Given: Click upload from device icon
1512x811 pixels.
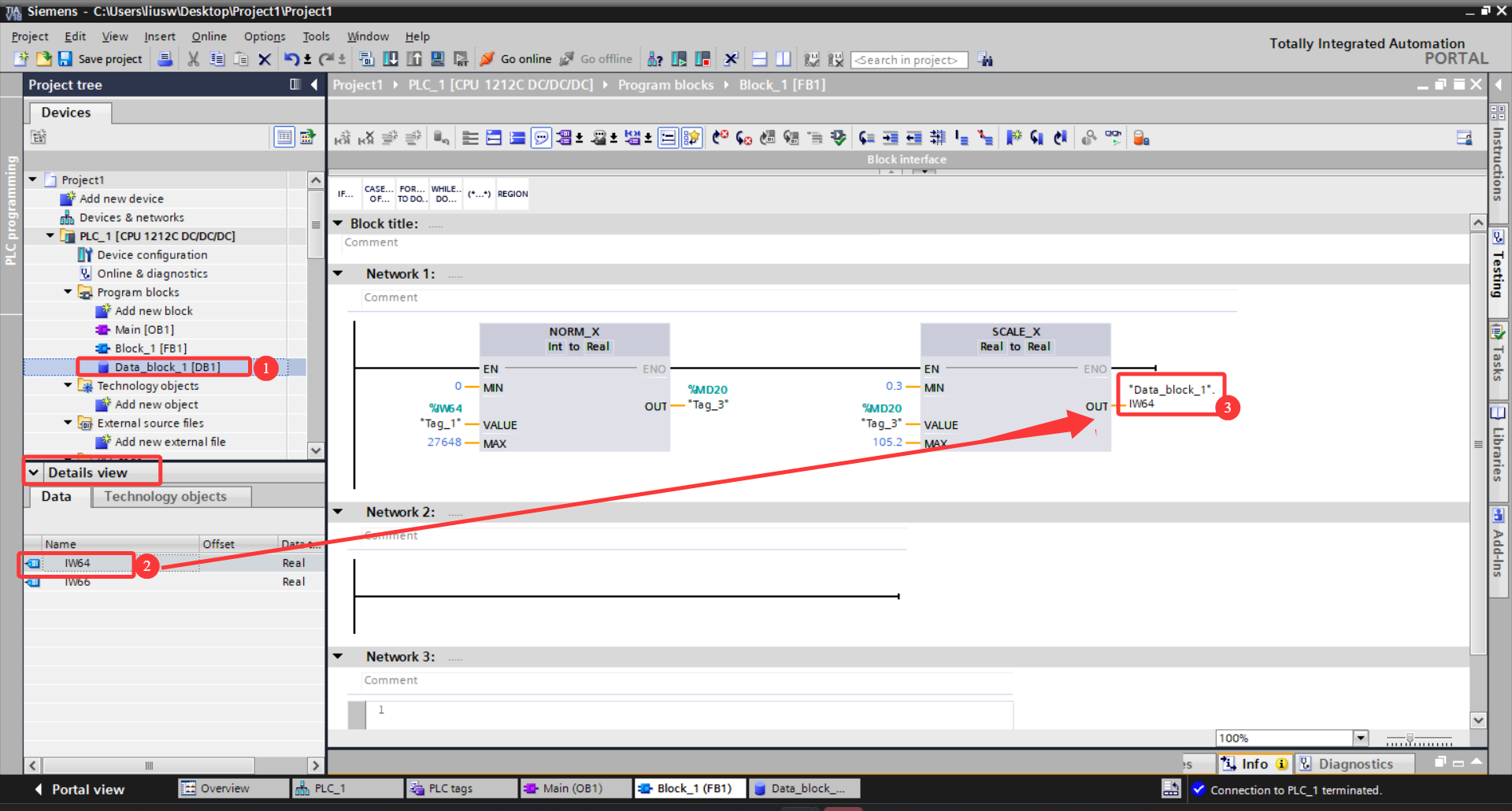Looking at the screenshot, I should 414,59.
